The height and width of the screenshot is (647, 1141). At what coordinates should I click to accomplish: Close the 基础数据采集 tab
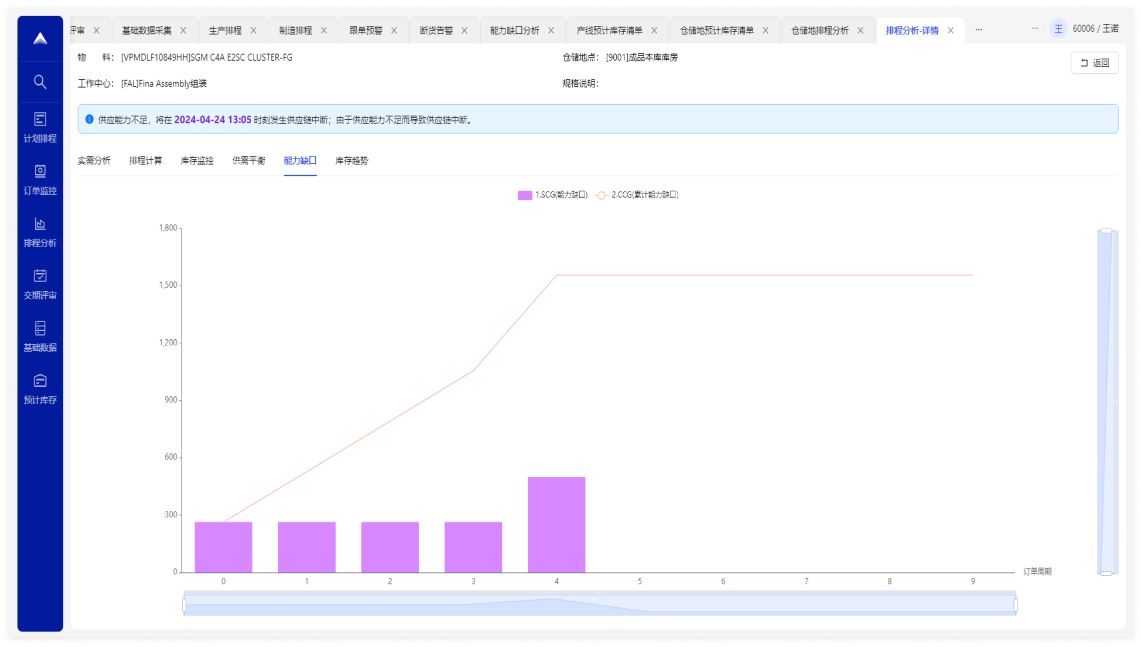coord(183,31)
